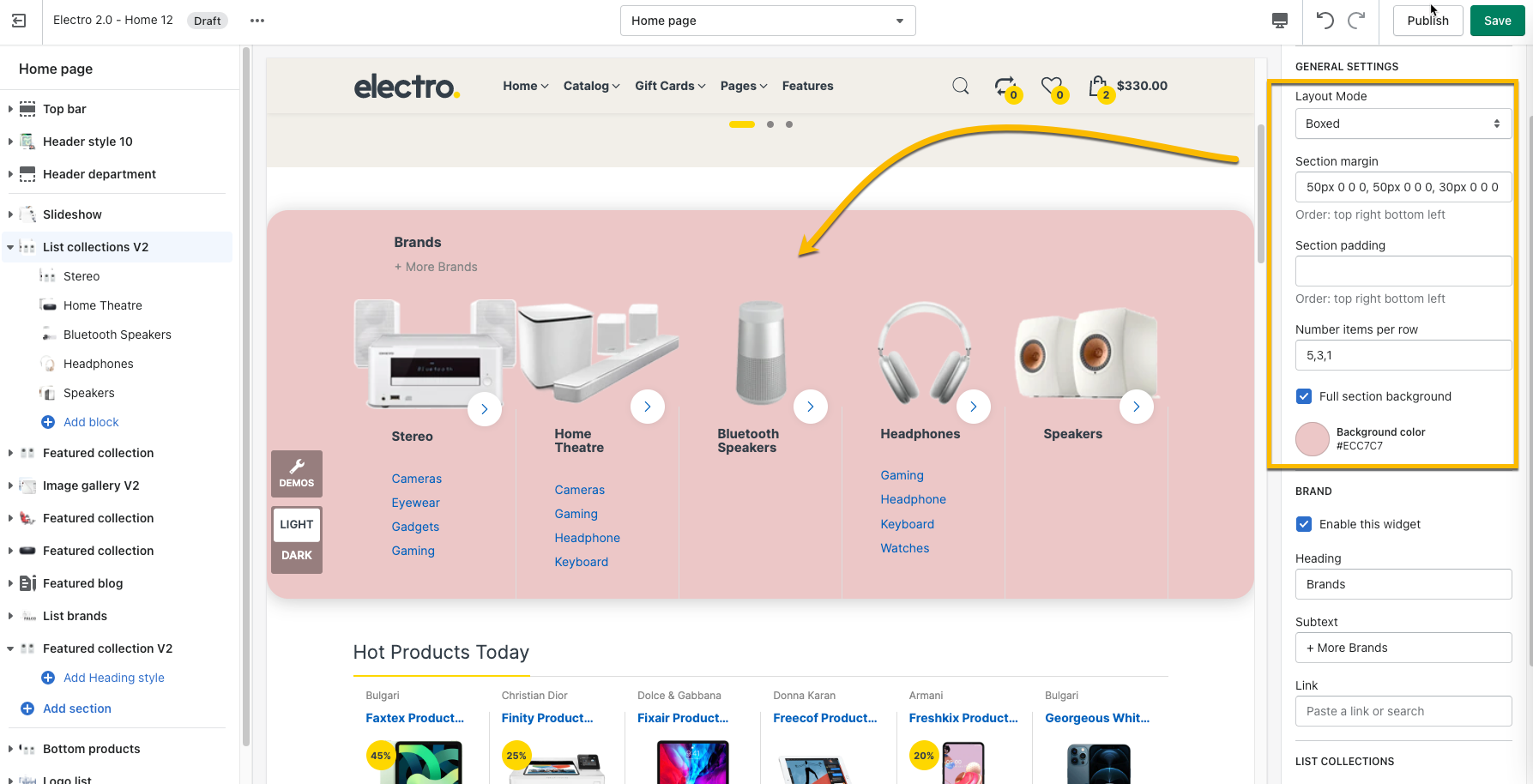Click the Add block link
Viewport: 1533px width, 784px height.
(91, 422)
